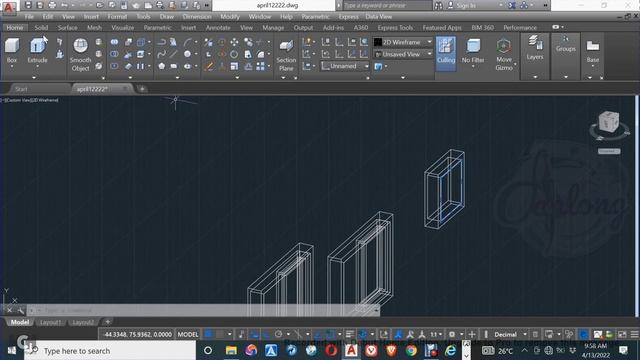Open the annotation scale 1:1 dropdown
Viewport: 640px width, 360px height.
tap(436, 334)
